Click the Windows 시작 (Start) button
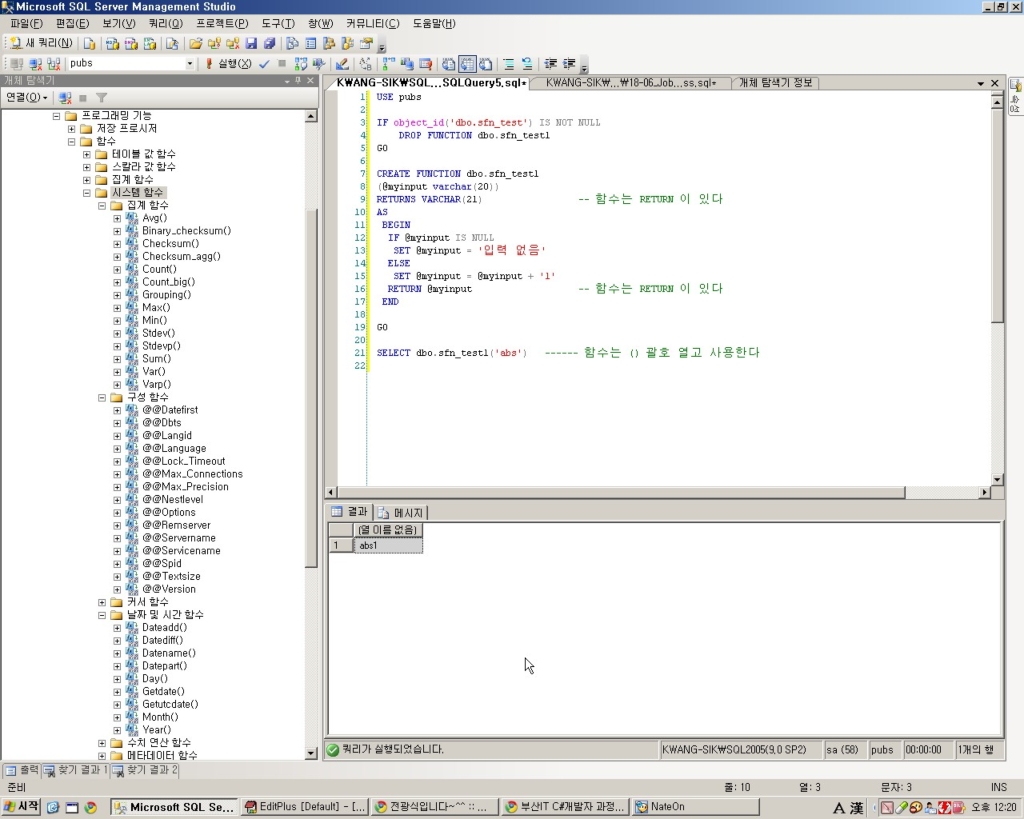Image resolution: width=1024 pixels, height=819 pixels. (x=22, y=807)
